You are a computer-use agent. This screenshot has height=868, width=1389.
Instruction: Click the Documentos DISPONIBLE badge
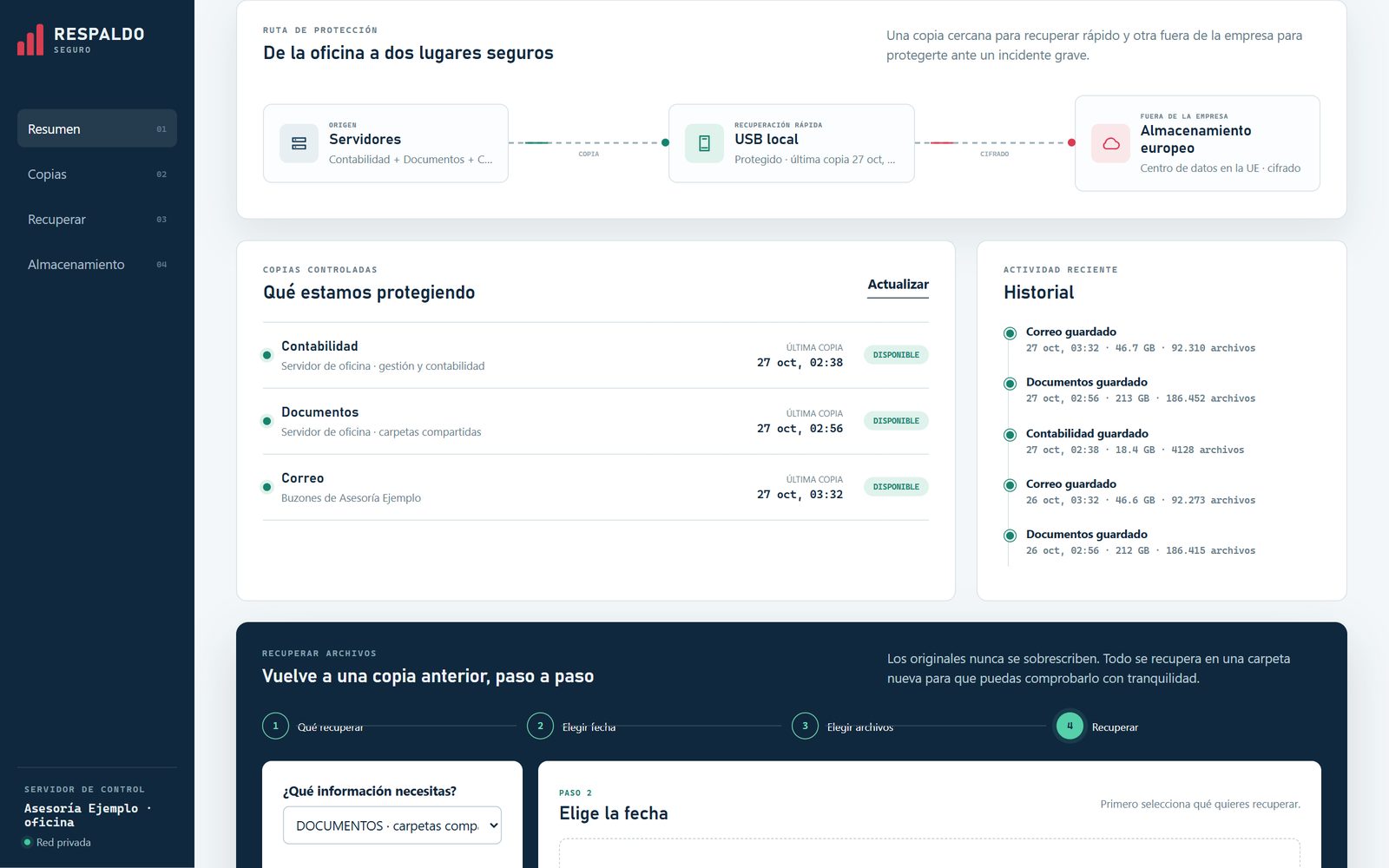click(x=896, y=421)
